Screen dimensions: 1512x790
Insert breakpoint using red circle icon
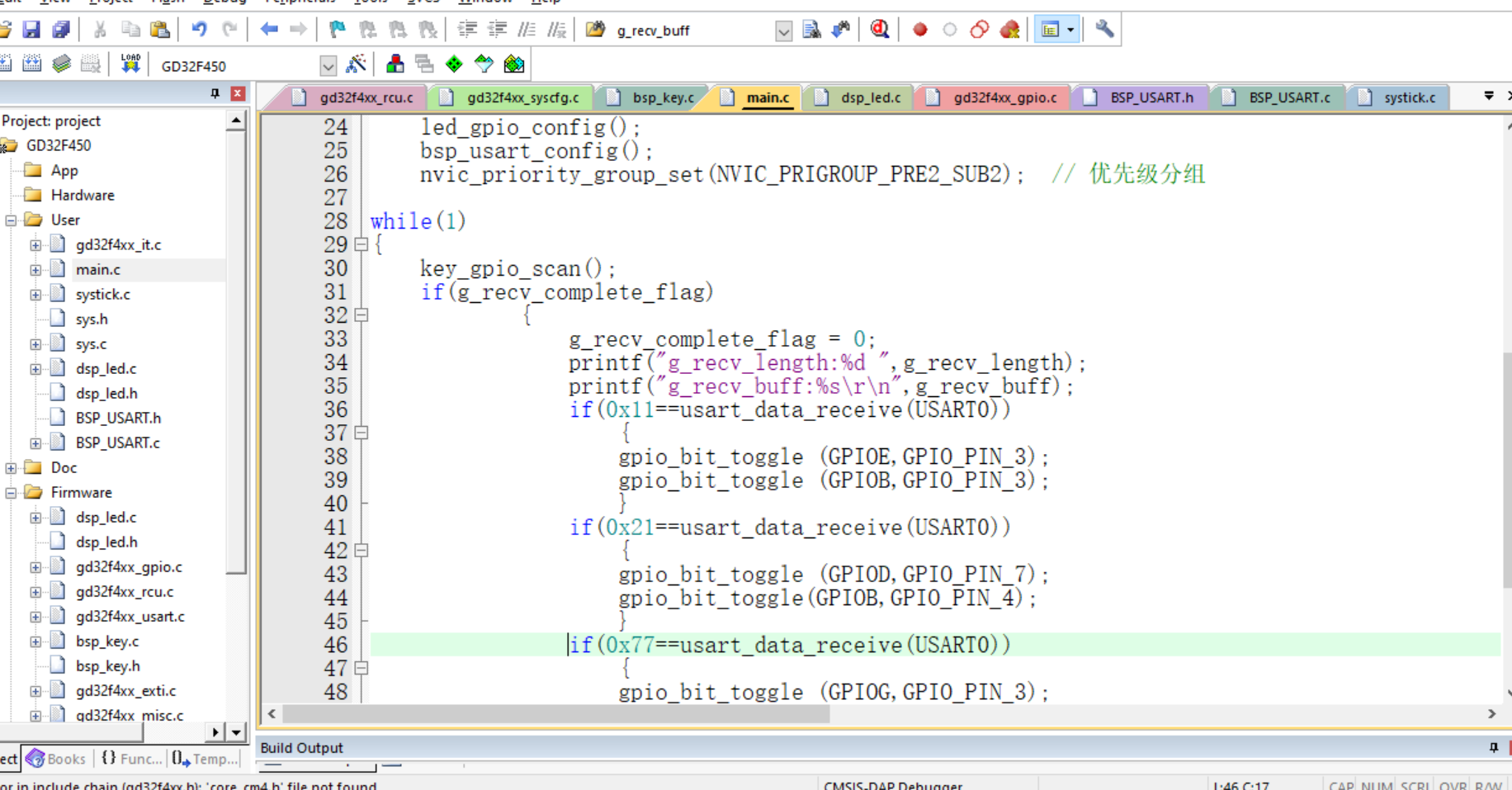[x=919, y=30]
